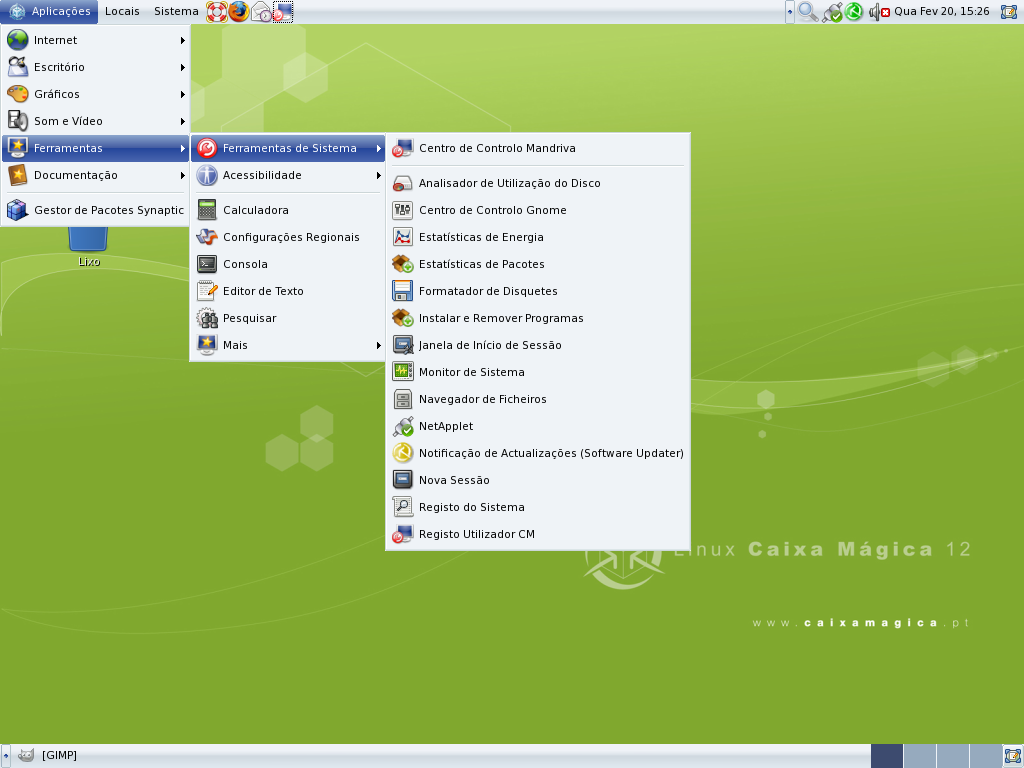Click the top panel notification area handle
The height and width of the screenshot is (768, 1024).
[x=790, y=12]
